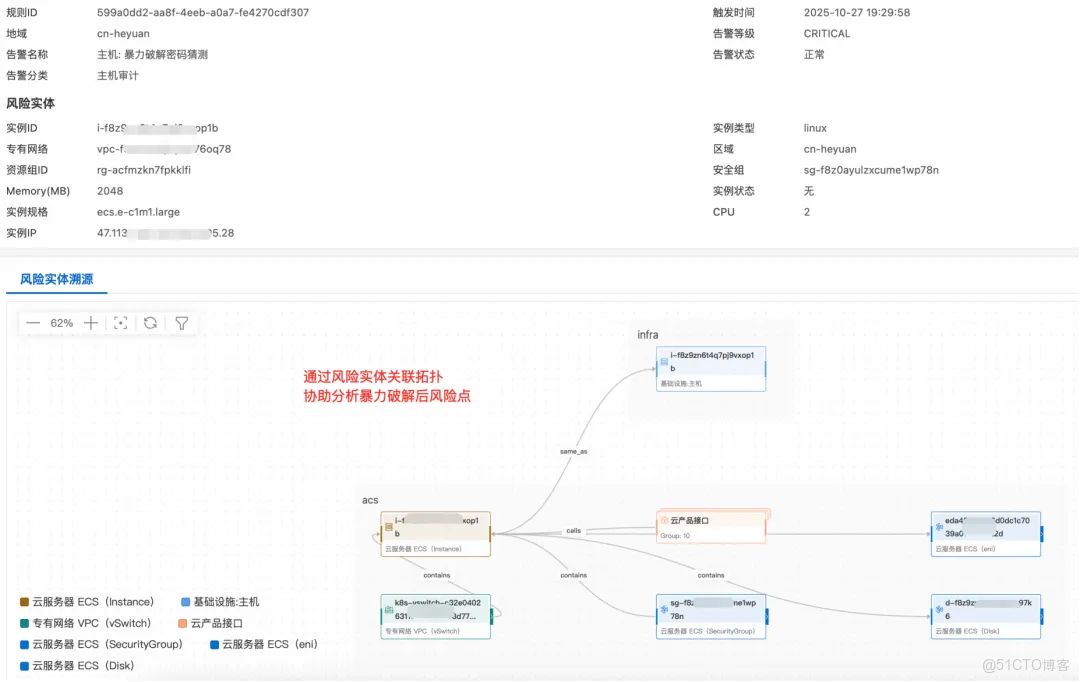Click the plus icon to zoom in

tap(92, 323)
